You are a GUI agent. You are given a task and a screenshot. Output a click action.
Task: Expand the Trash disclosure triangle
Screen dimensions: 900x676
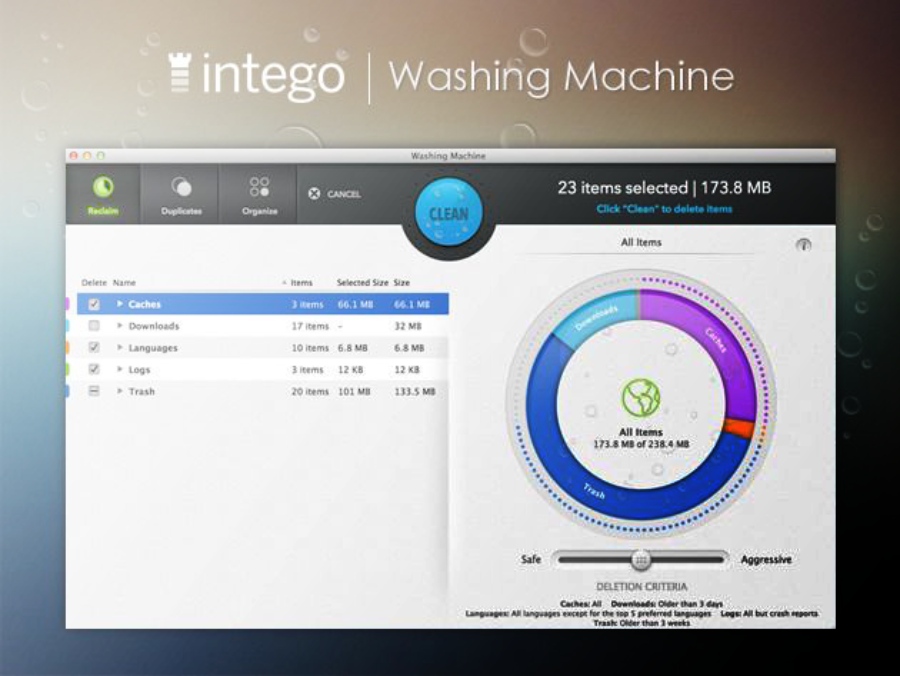point(119,391)
